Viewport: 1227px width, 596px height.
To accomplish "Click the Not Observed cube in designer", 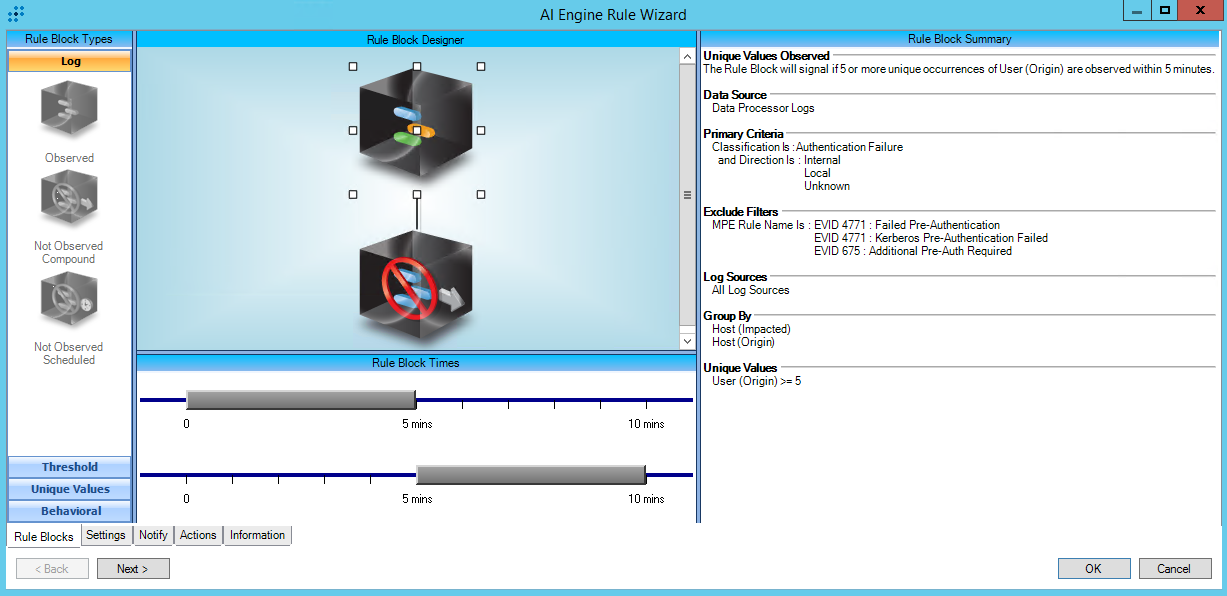I will click(415, 285).
